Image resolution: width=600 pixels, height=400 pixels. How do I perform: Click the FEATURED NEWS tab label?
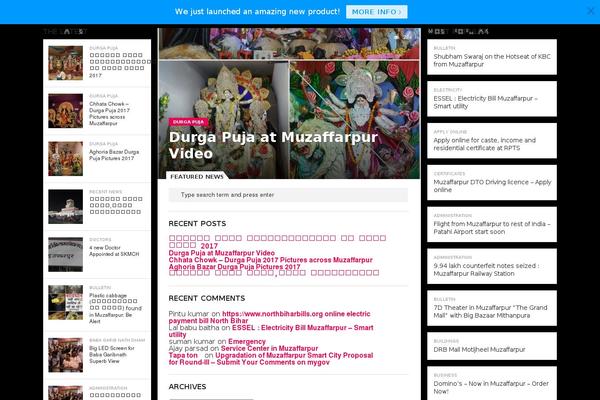[x=197, y=176]
